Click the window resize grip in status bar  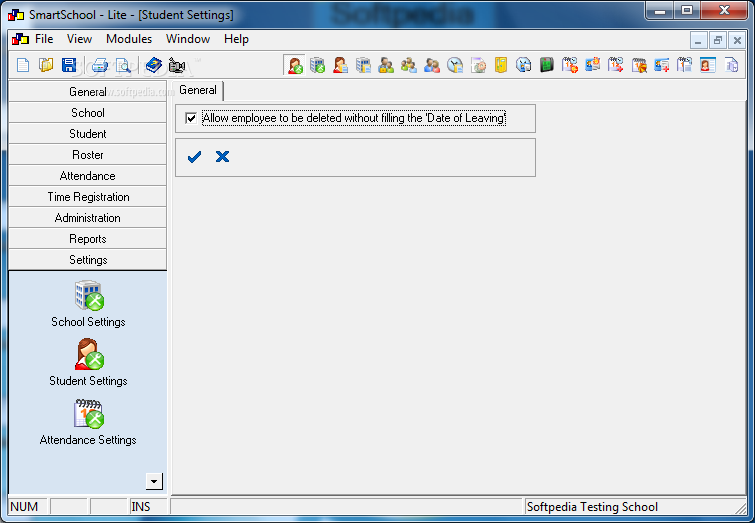(741, 508)
